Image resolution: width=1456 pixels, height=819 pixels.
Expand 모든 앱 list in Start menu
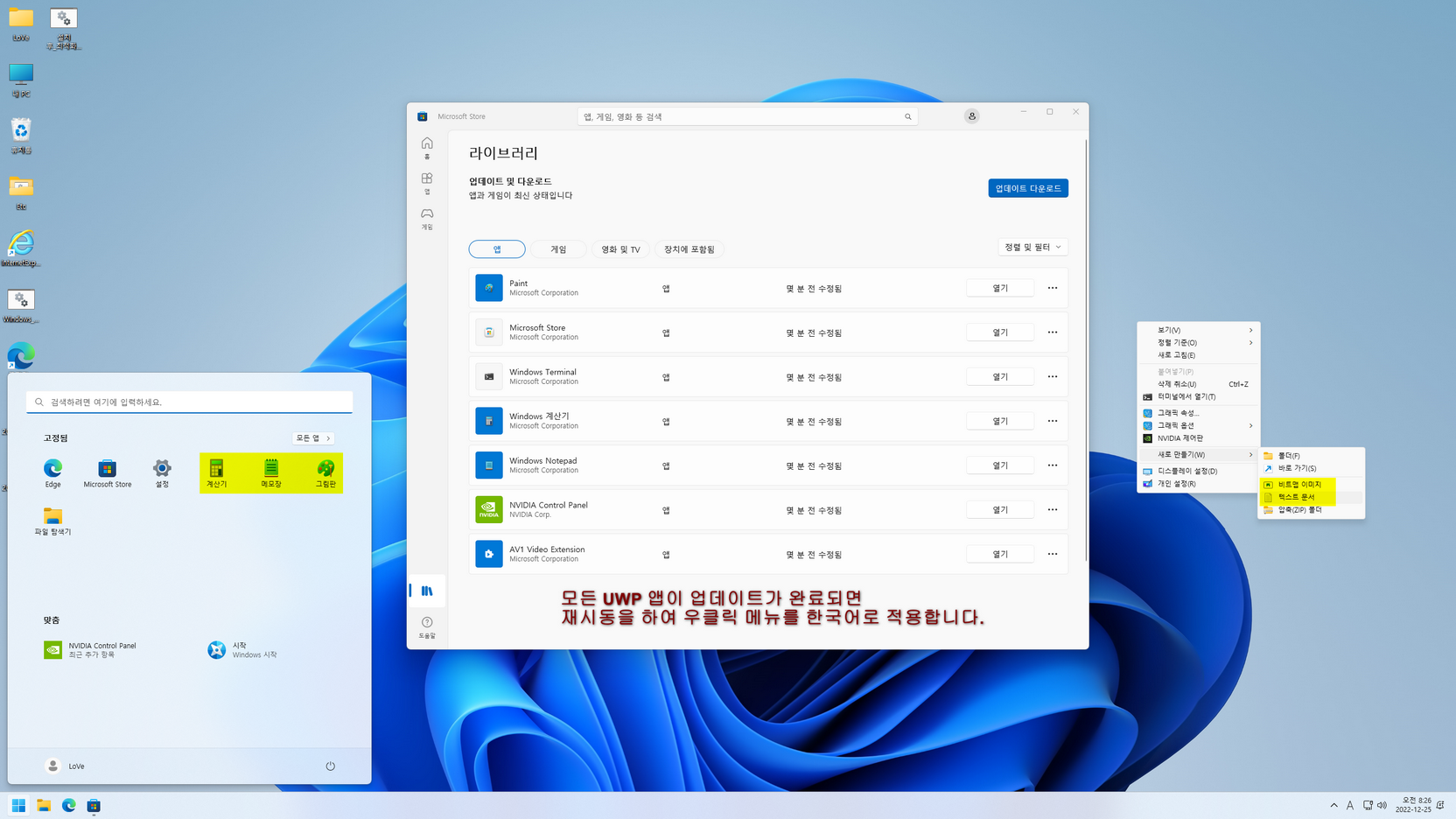[x=313, y=437]
